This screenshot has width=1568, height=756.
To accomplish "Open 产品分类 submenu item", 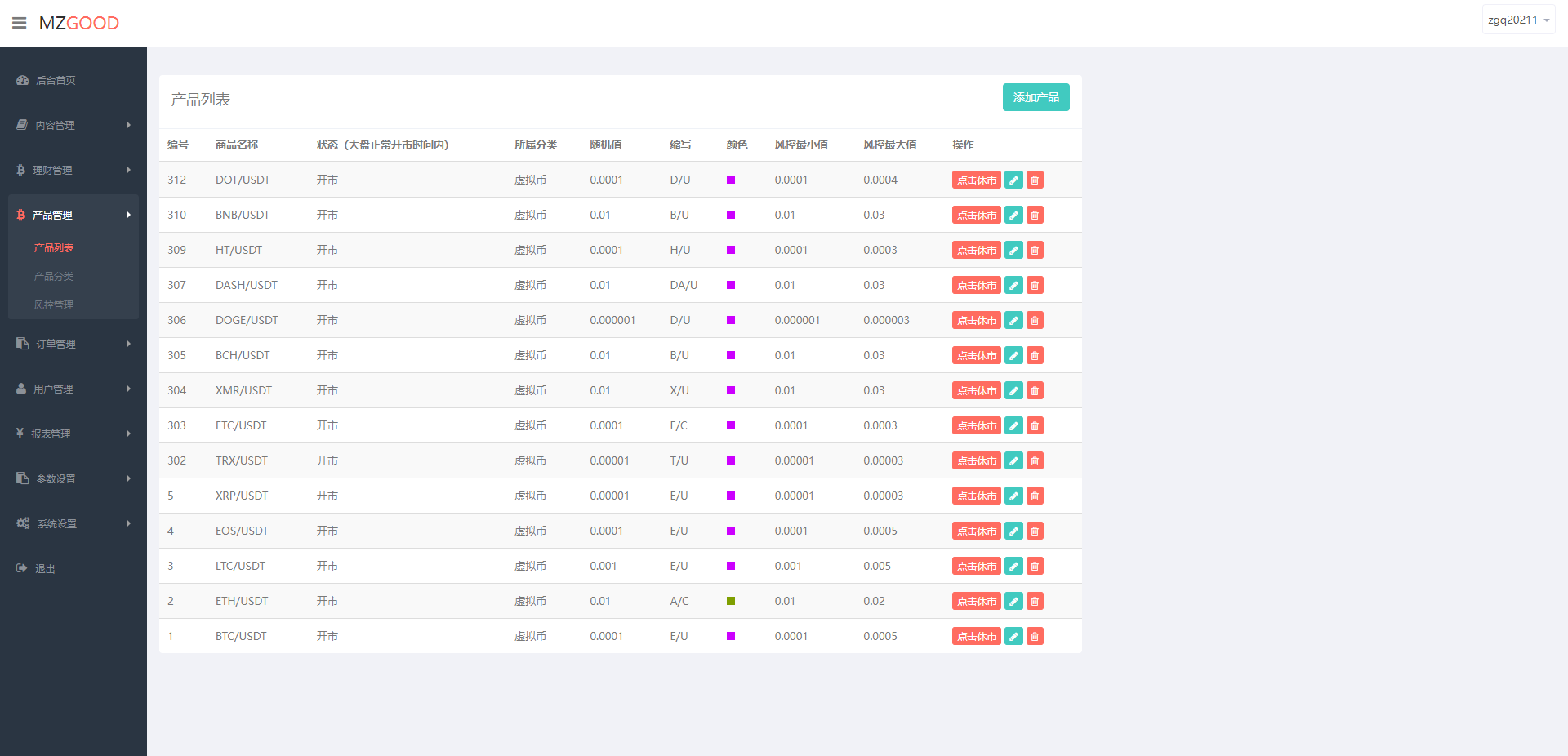I will tap(54, 277).
